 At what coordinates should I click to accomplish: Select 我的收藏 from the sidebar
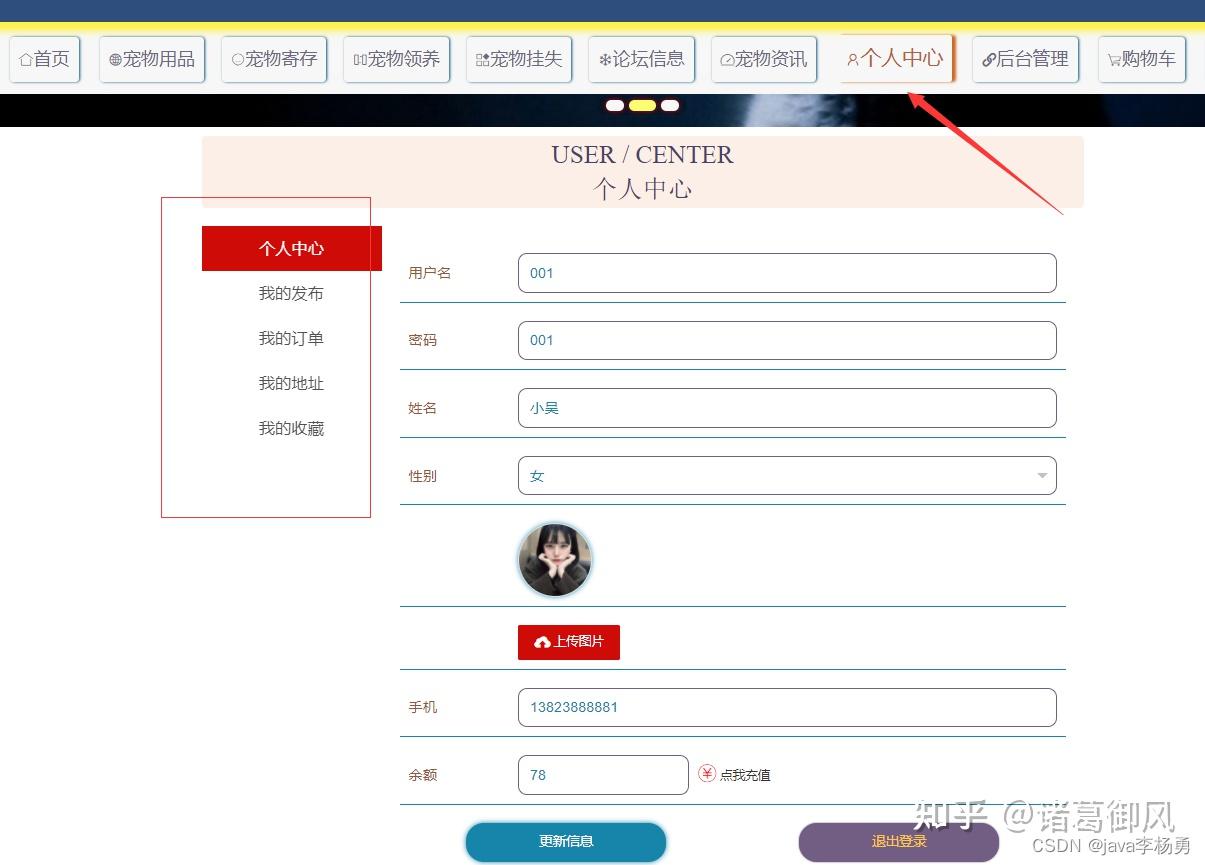(291, 428)
